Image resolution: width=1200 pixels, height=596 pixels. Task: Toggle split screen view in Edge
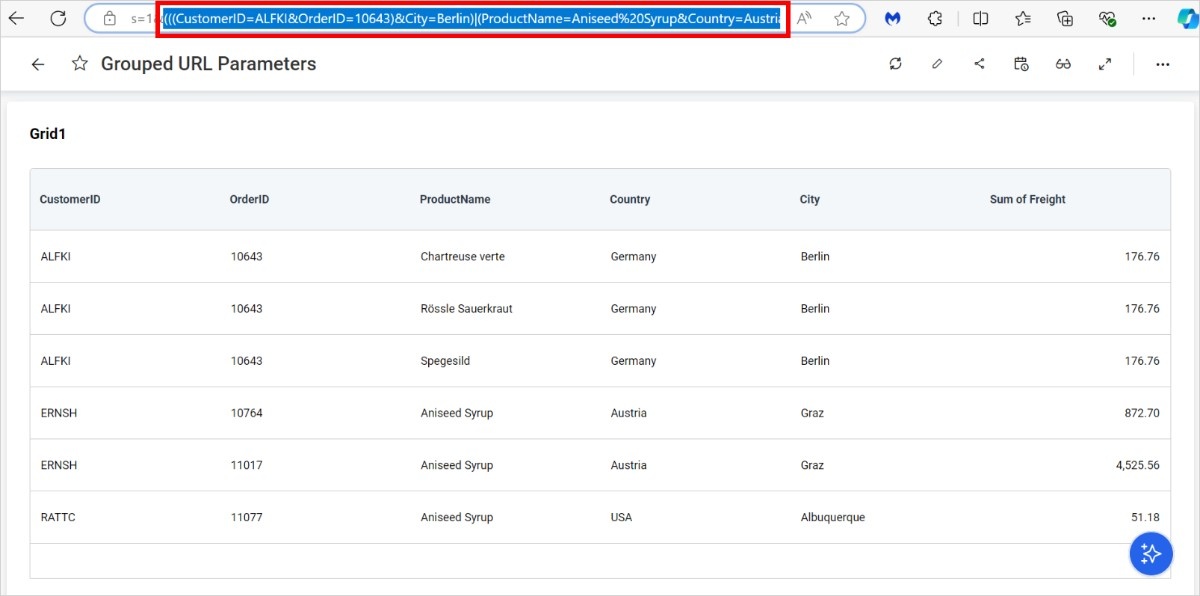coord(980,17)
